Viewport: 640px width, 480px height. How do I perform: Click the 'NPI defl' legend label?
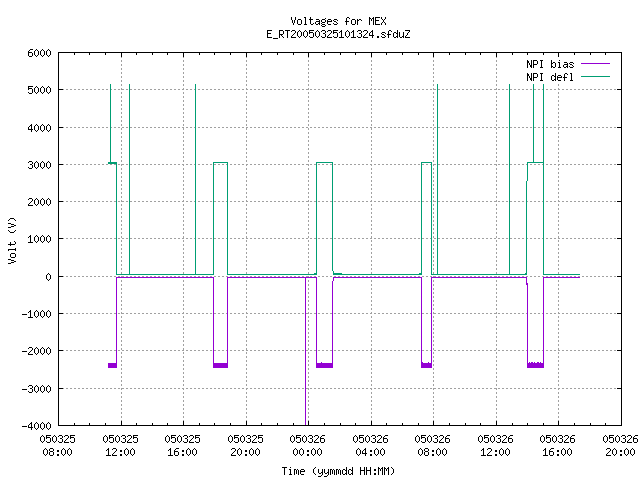pos(550,77)
